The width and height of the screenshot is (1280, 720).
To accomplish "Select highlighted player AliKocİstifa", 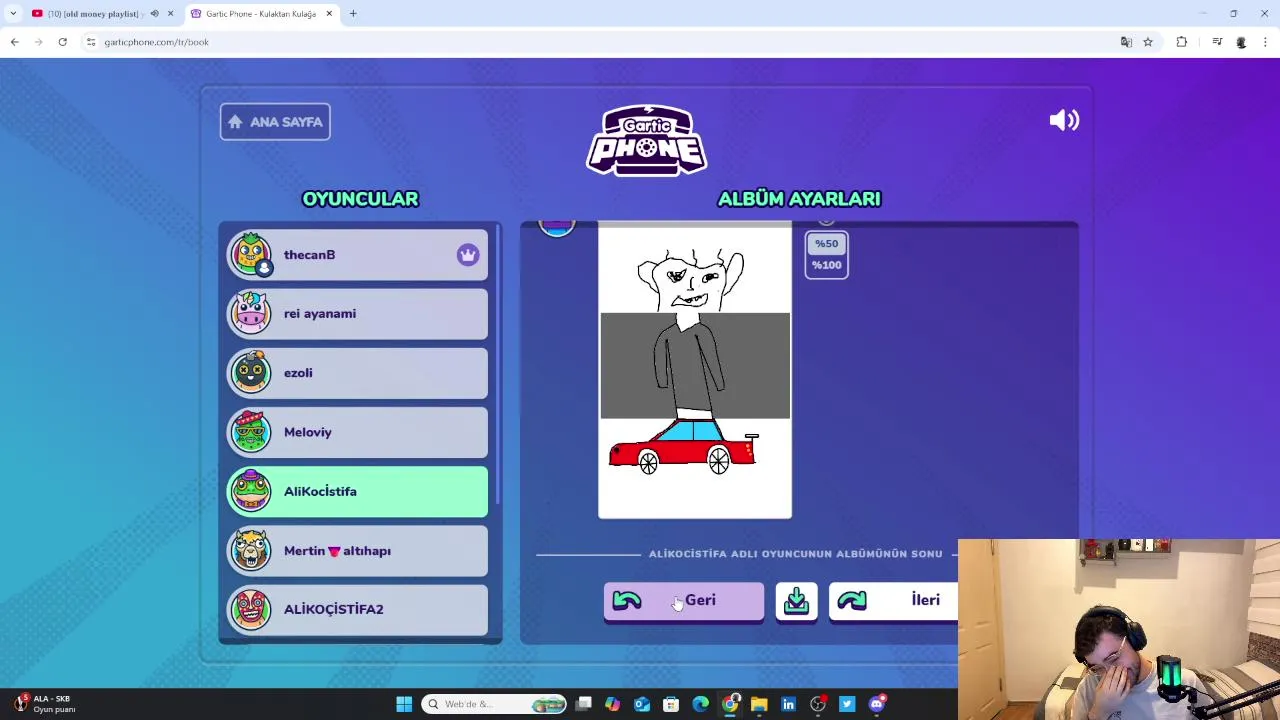I will coord(357,492).
